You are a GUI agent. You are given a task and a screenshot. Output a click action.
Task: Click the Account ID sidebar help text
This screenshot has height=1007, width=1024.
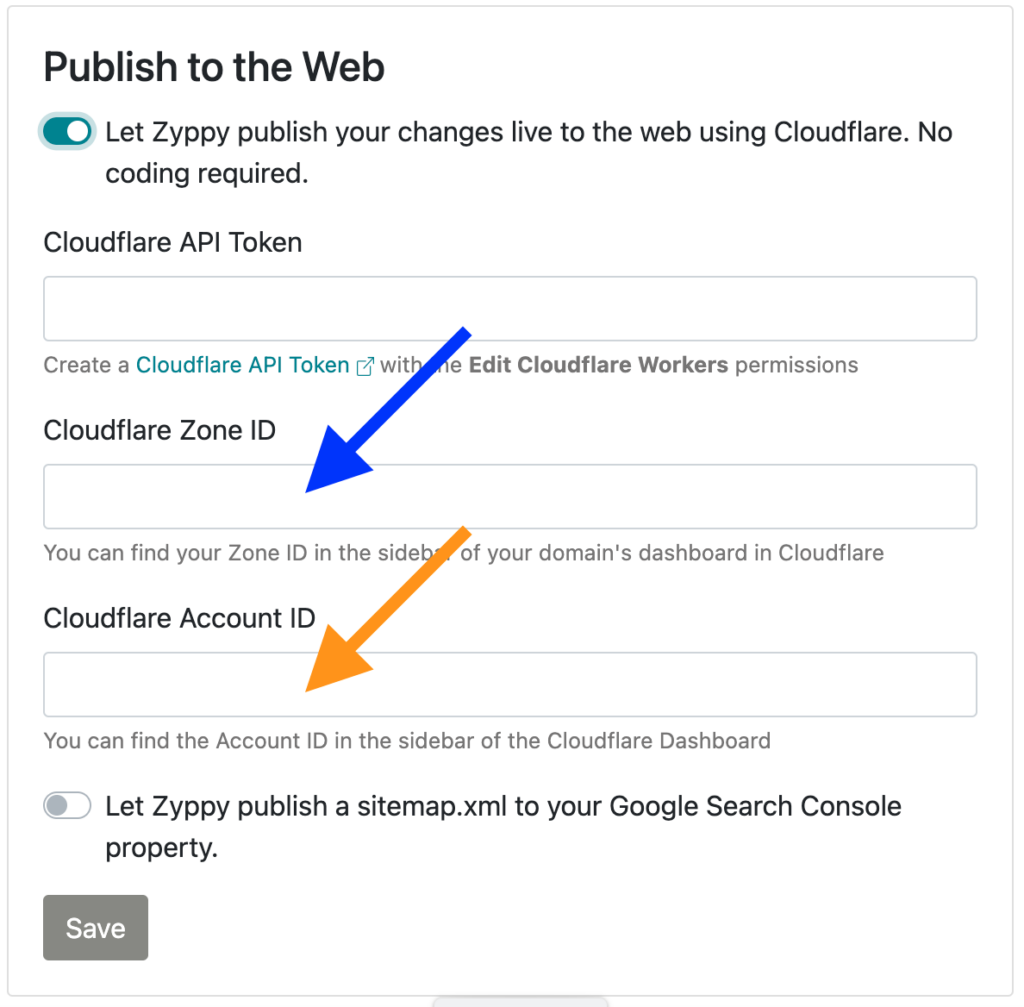(x=407, y=741)
